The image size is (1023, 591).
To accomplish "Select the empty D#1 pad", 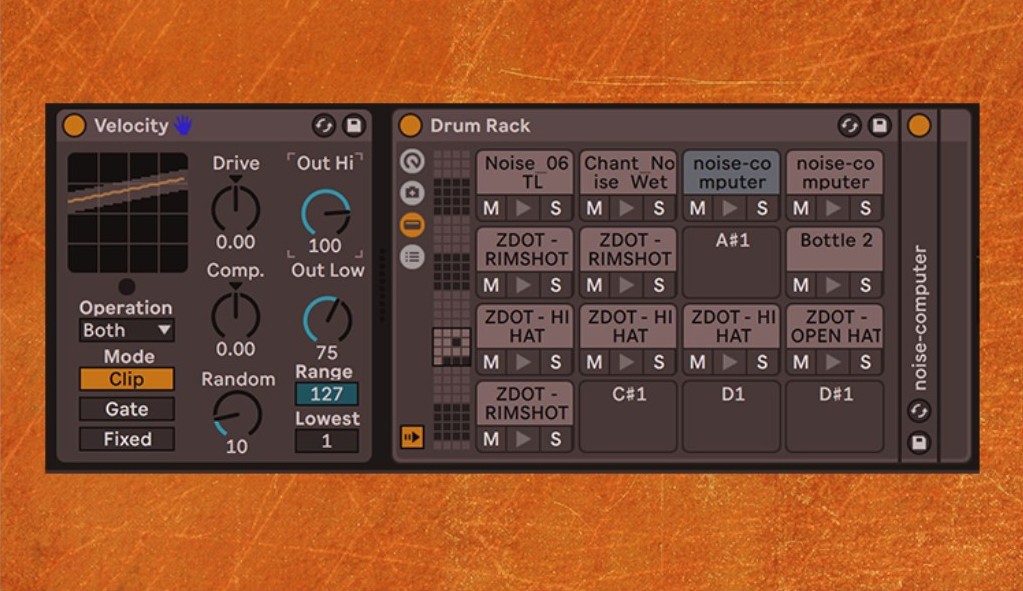I will pos(834,416).
